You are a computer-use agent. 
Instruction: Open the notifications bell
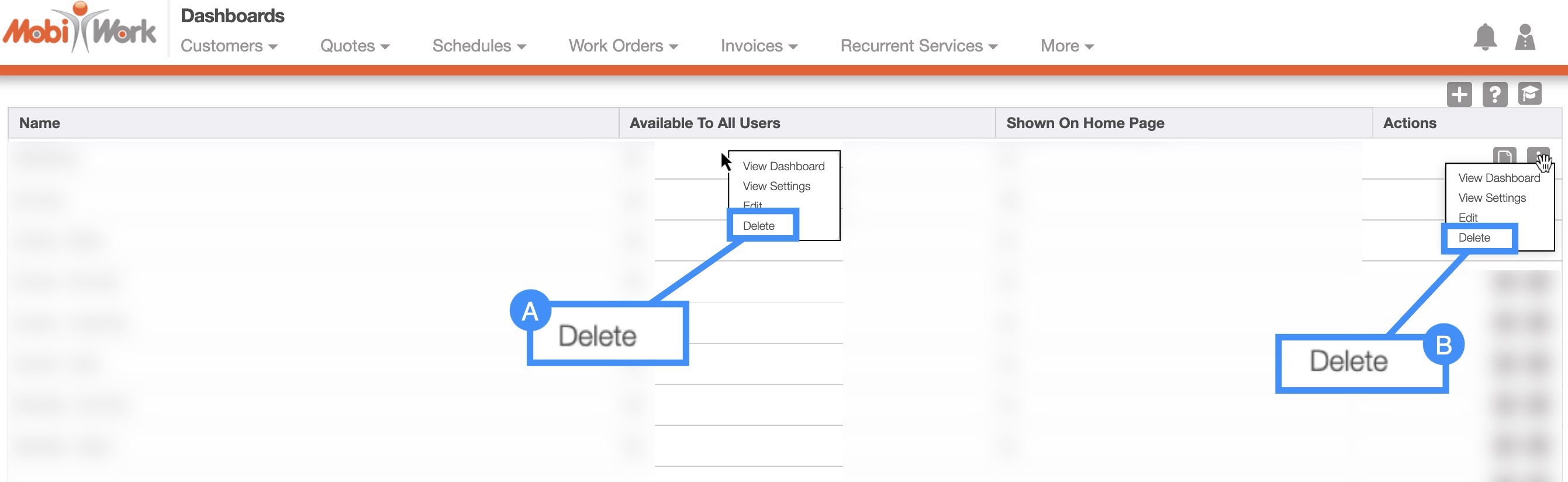click(x=1484, y=38)
